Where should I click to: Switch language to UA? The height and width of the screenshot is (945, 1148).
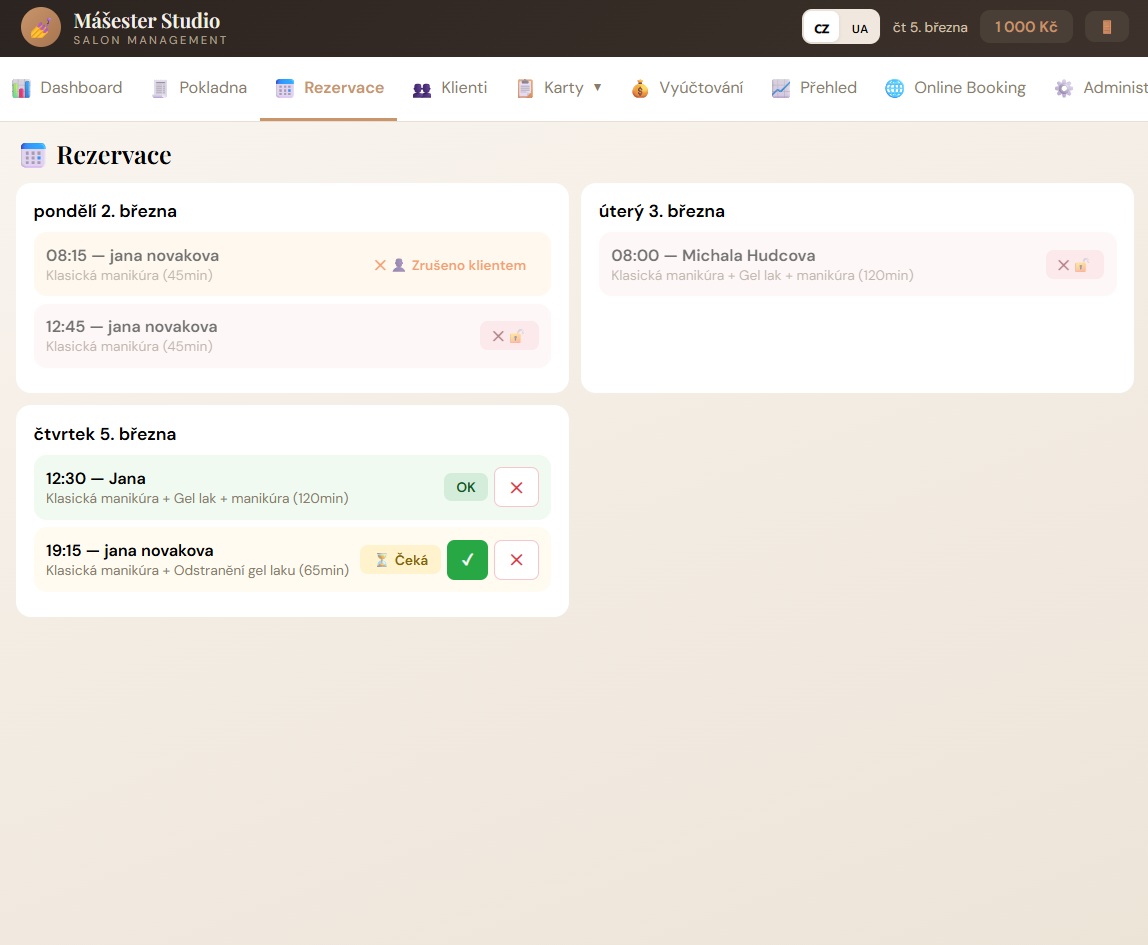(x=860, y=28)
